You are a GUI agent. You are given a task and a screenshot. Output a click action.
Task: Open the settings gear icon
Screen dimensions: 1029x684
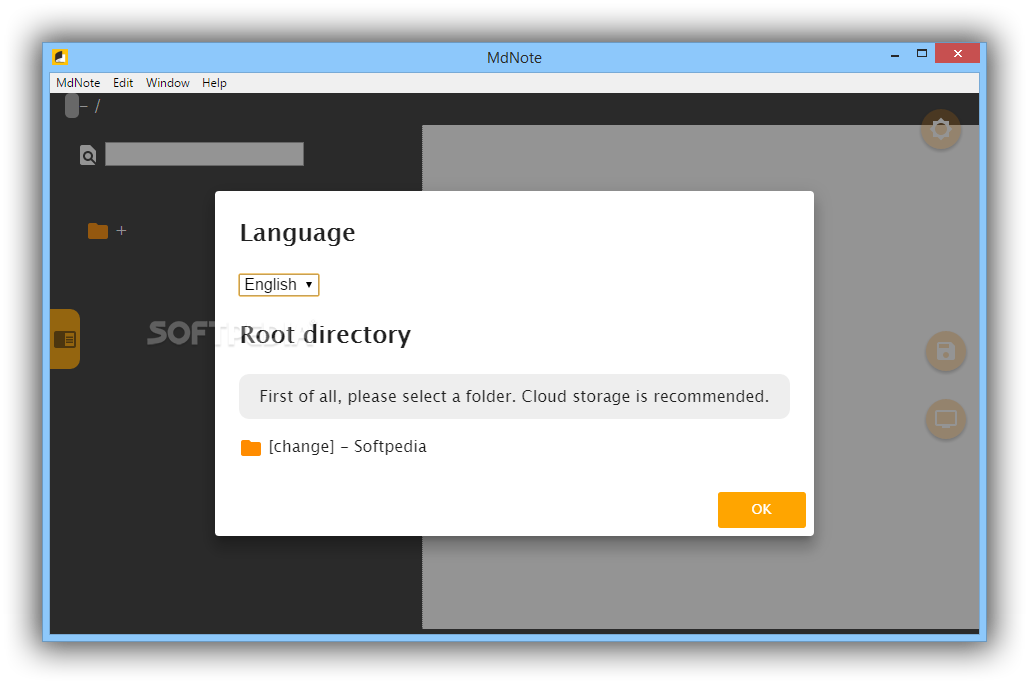[940, 129]
